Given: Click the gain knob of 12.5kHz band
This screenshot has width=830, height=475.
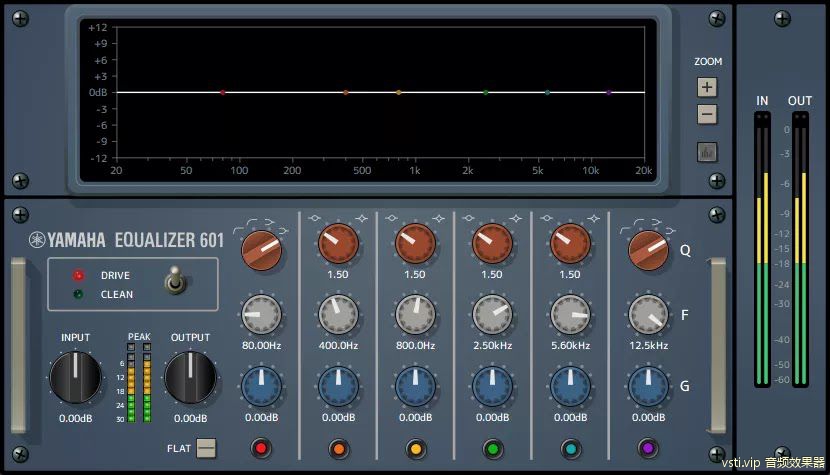Looking at the screenshot, I should point(648,386).
